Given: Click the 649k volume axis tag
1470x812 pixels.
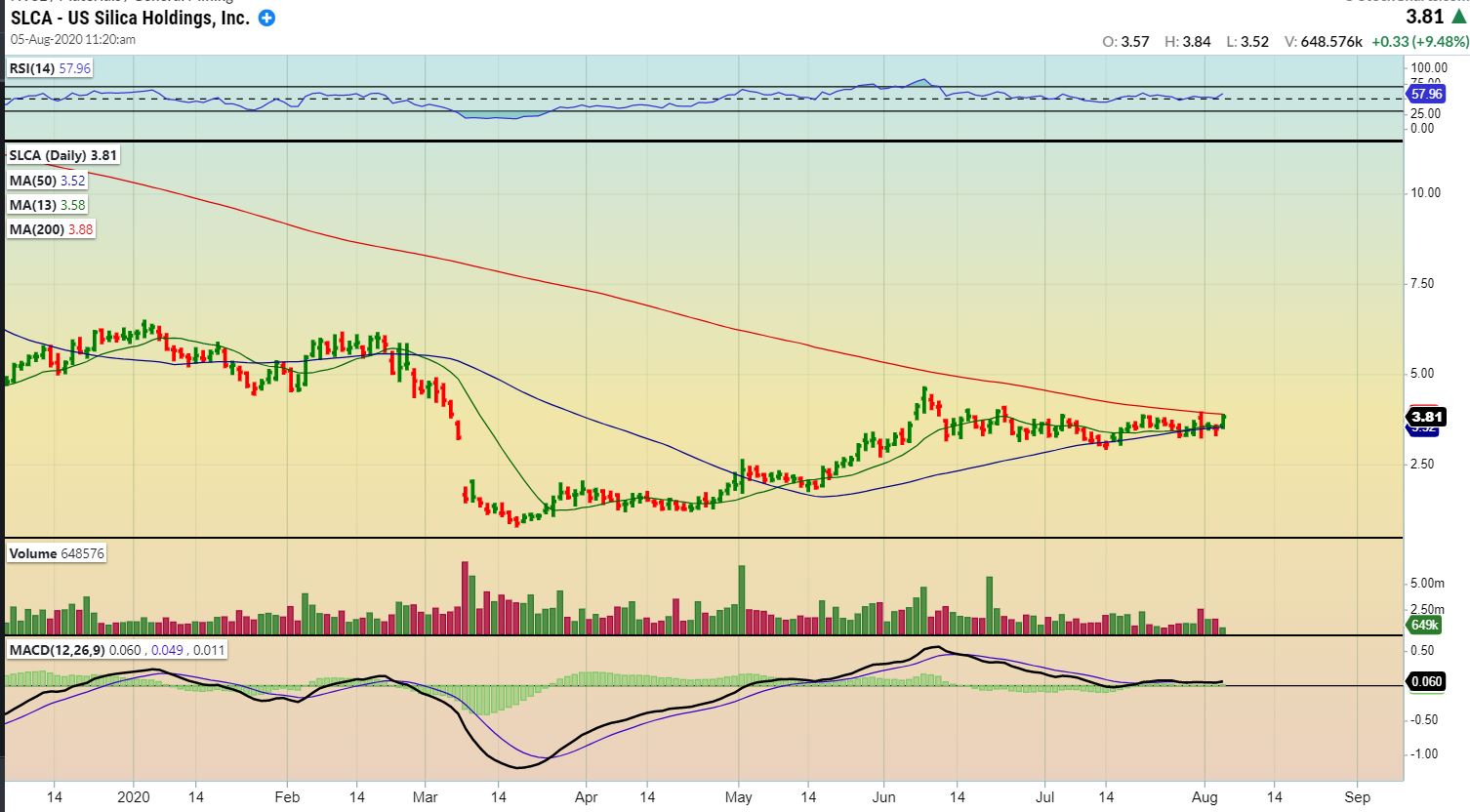Looking at the screenshot, I should [1425, 625].
